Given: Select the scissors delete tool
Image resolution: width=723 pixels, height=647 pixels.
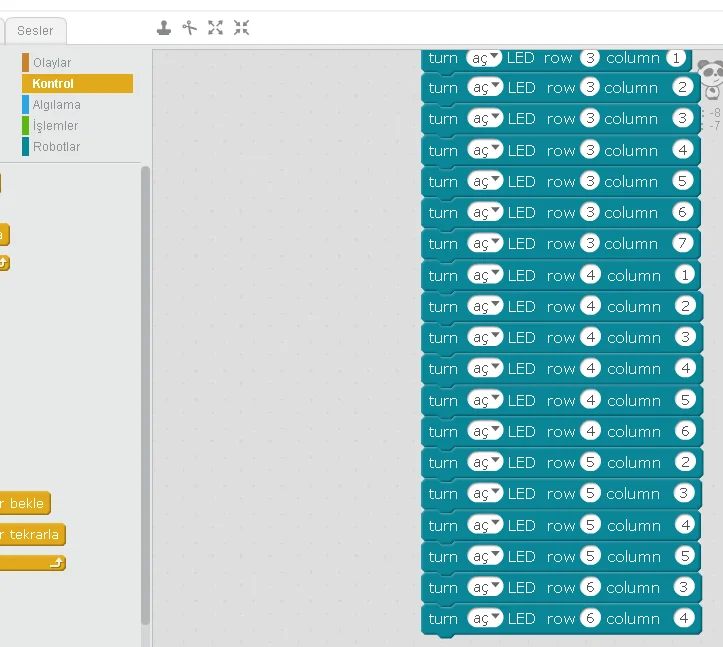Looking at the screenshot, I should (x=190, y=28).
